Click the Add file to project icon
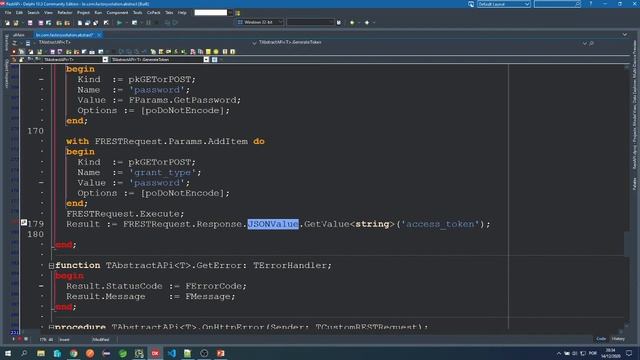Screen dimensions: 640x360 click(59, 23)
